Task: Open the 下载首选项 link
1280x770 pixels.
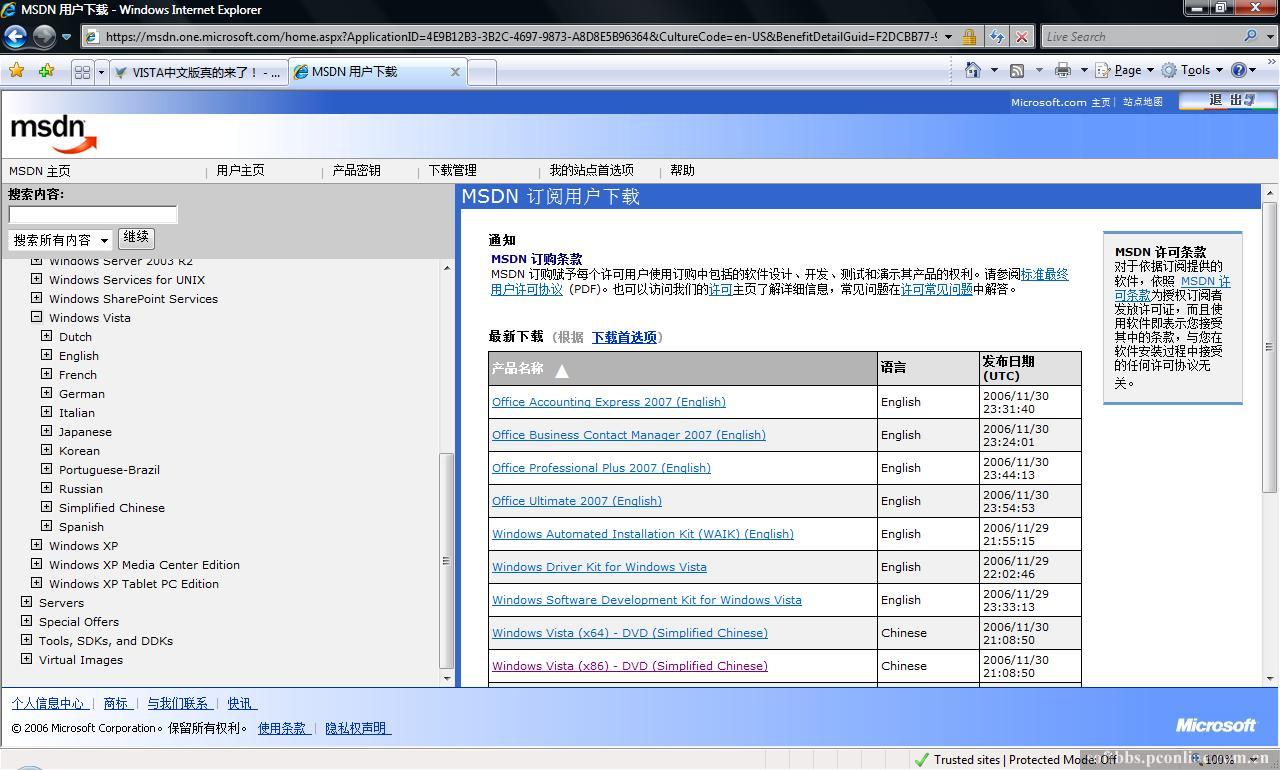Action: pos(624,337)
